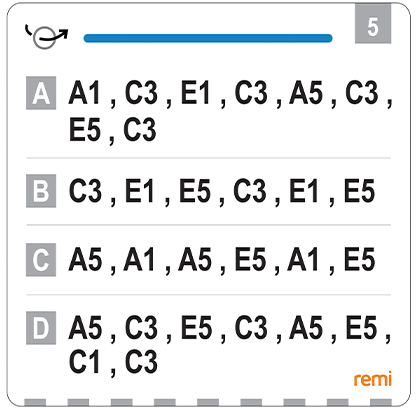Image resolution: width=418 pixels, height=409 pixels.
Task: Click the gray number 5 badge
Action: click(x=373, y=24)
